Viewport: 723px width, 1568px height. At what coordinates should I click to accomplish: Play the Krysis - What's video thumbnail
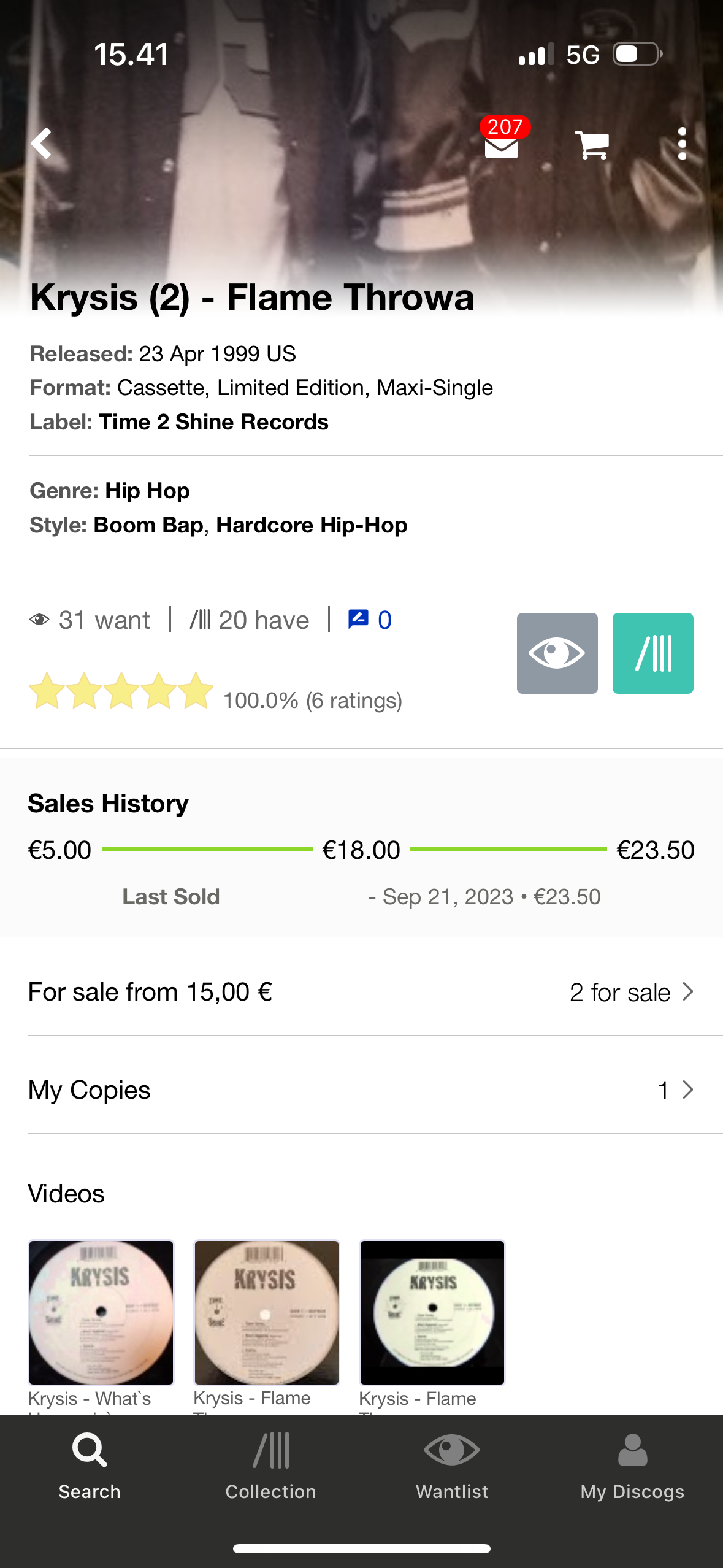point(101,1312)
